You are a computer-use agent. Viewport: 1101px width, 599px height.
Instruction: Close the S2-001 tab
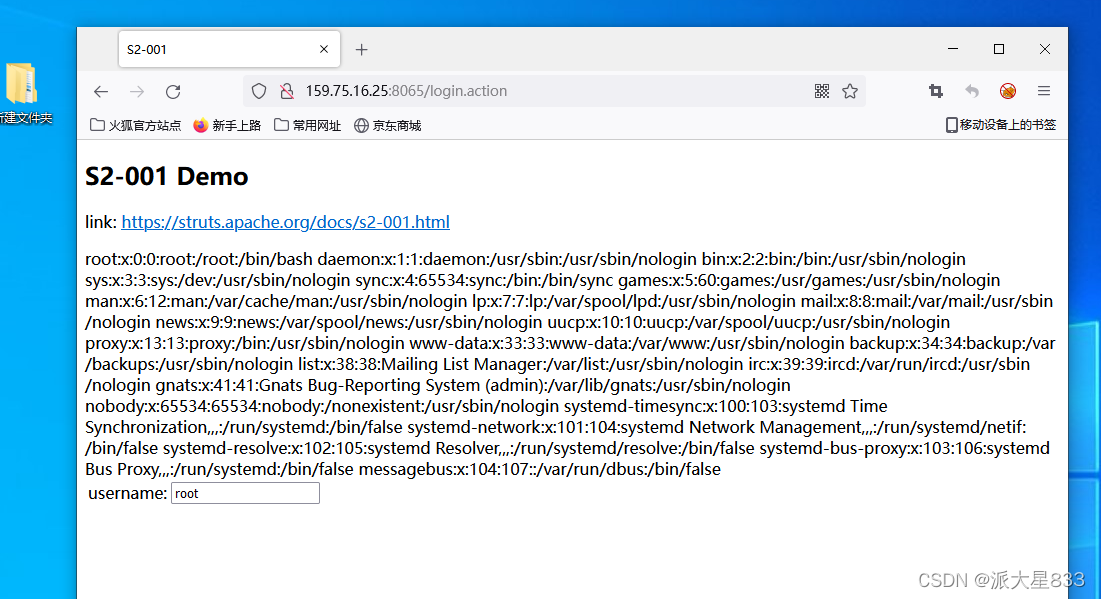324,49
